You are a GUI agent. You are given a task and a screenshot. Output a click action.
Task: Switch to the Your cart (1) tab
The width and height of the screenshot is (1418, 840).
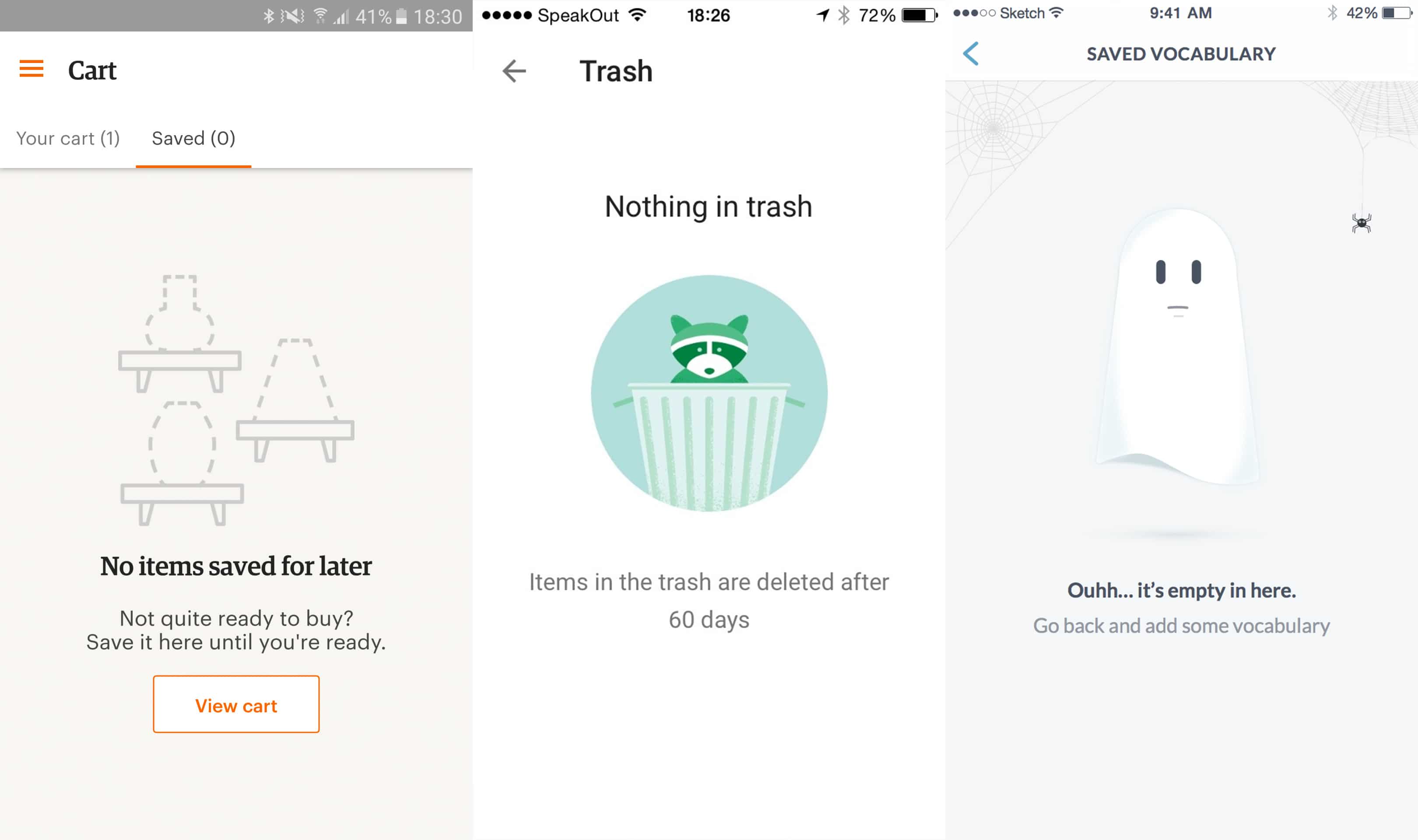(x=68, y=138)
